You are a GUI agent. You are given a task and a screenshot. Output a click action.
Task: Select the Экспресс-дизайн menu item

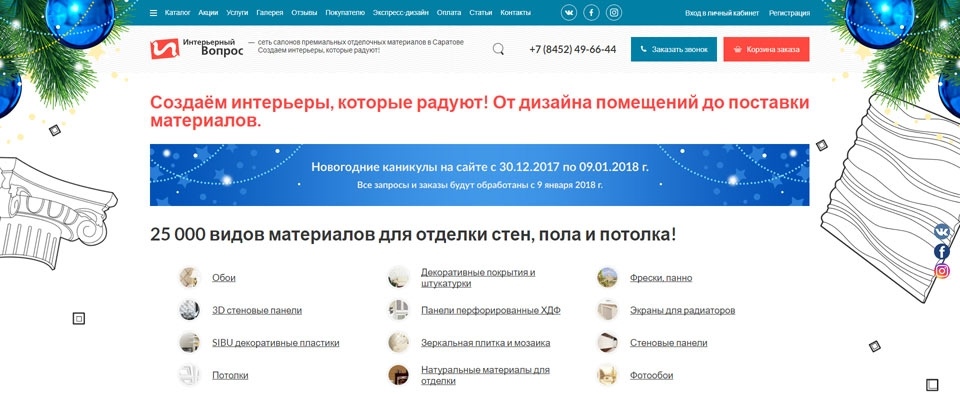tap(400, 13)
